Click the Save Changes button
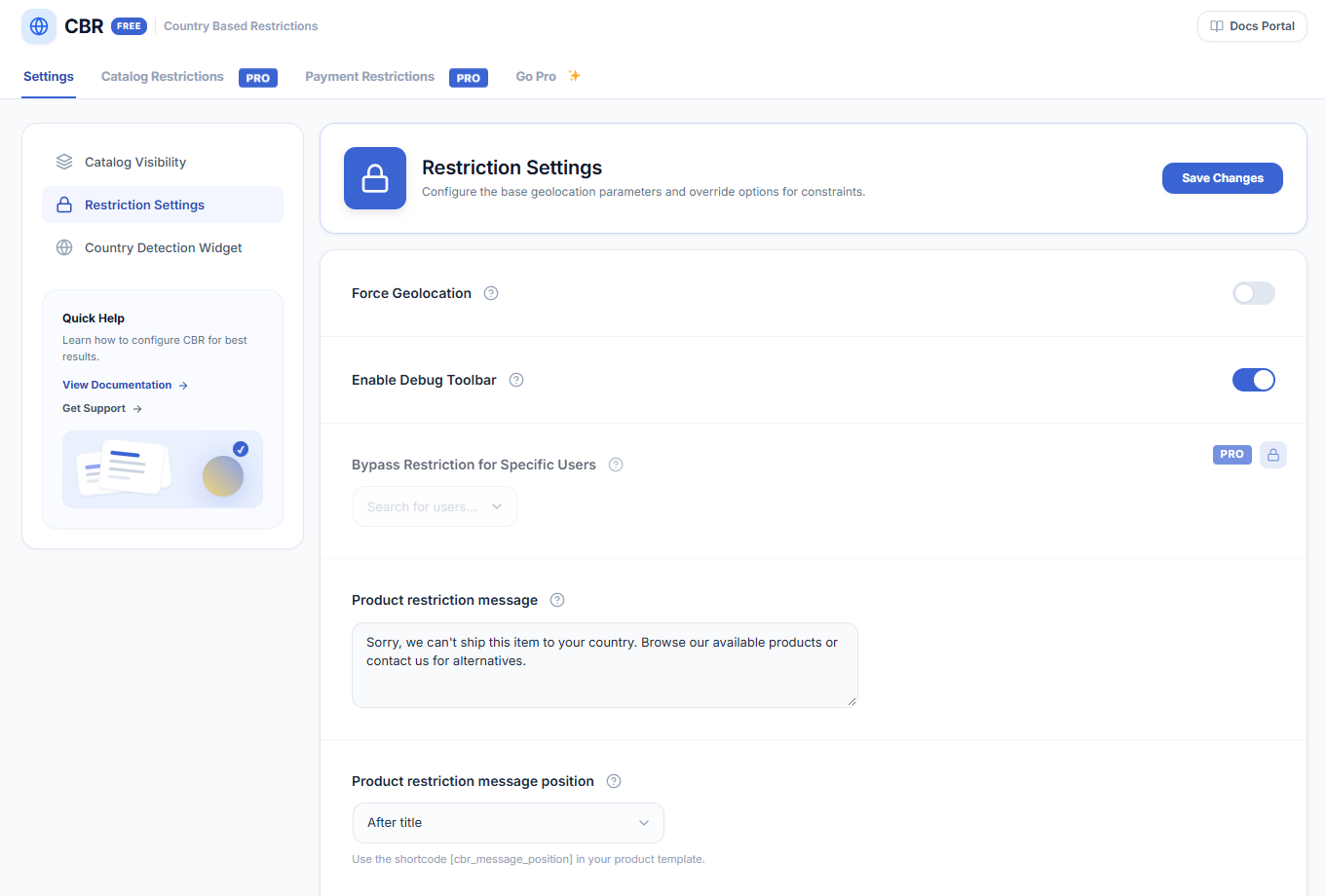 tap(1223, 178)
